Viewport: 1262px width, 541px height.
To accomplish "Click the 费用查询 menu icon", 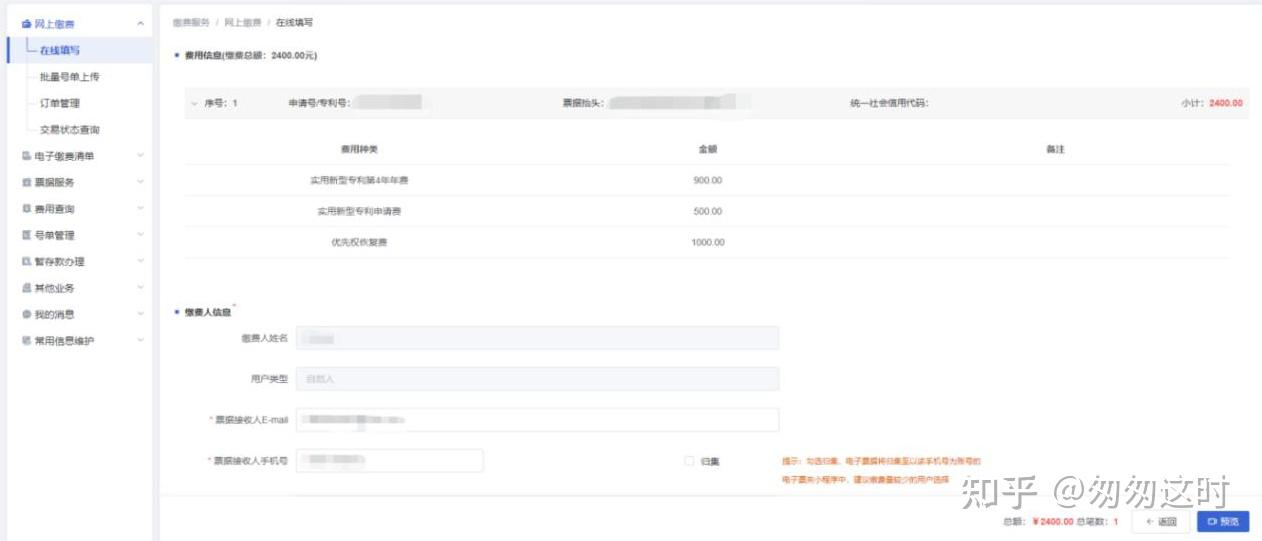I will click(x=27, y=209).
